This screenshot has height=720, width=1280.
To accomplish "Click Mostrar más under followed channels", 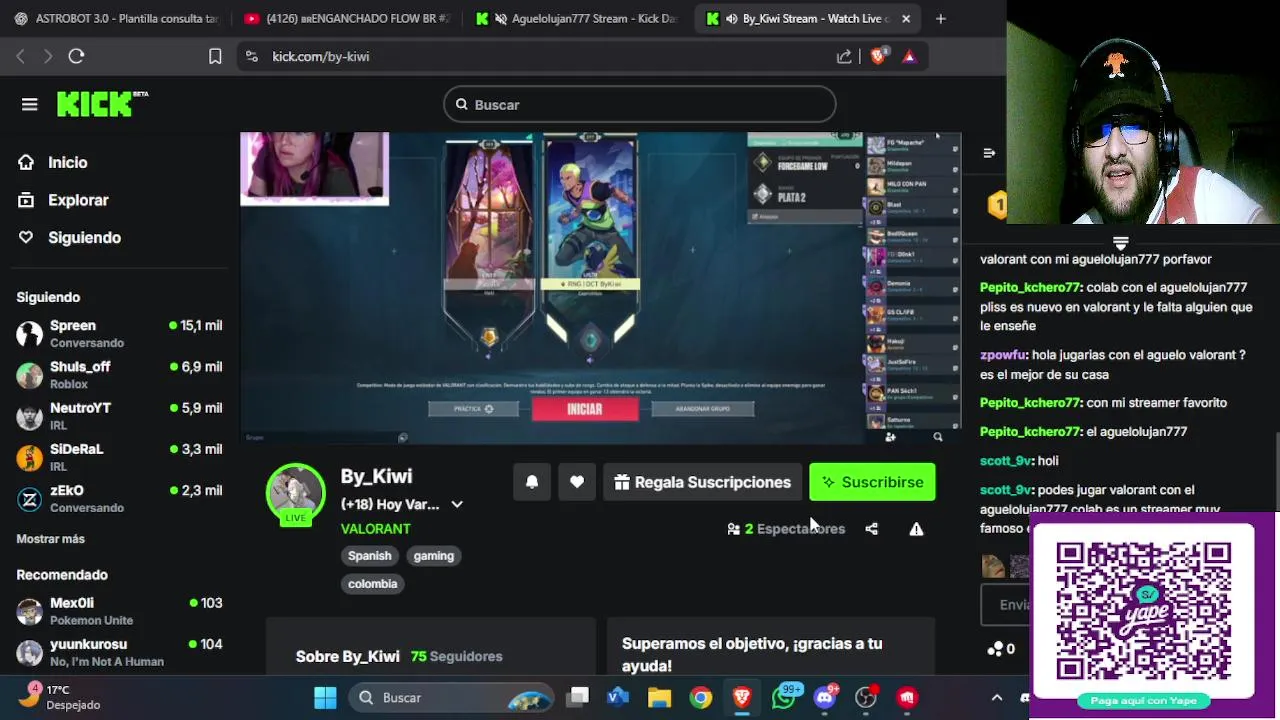I will pos(50,539).
